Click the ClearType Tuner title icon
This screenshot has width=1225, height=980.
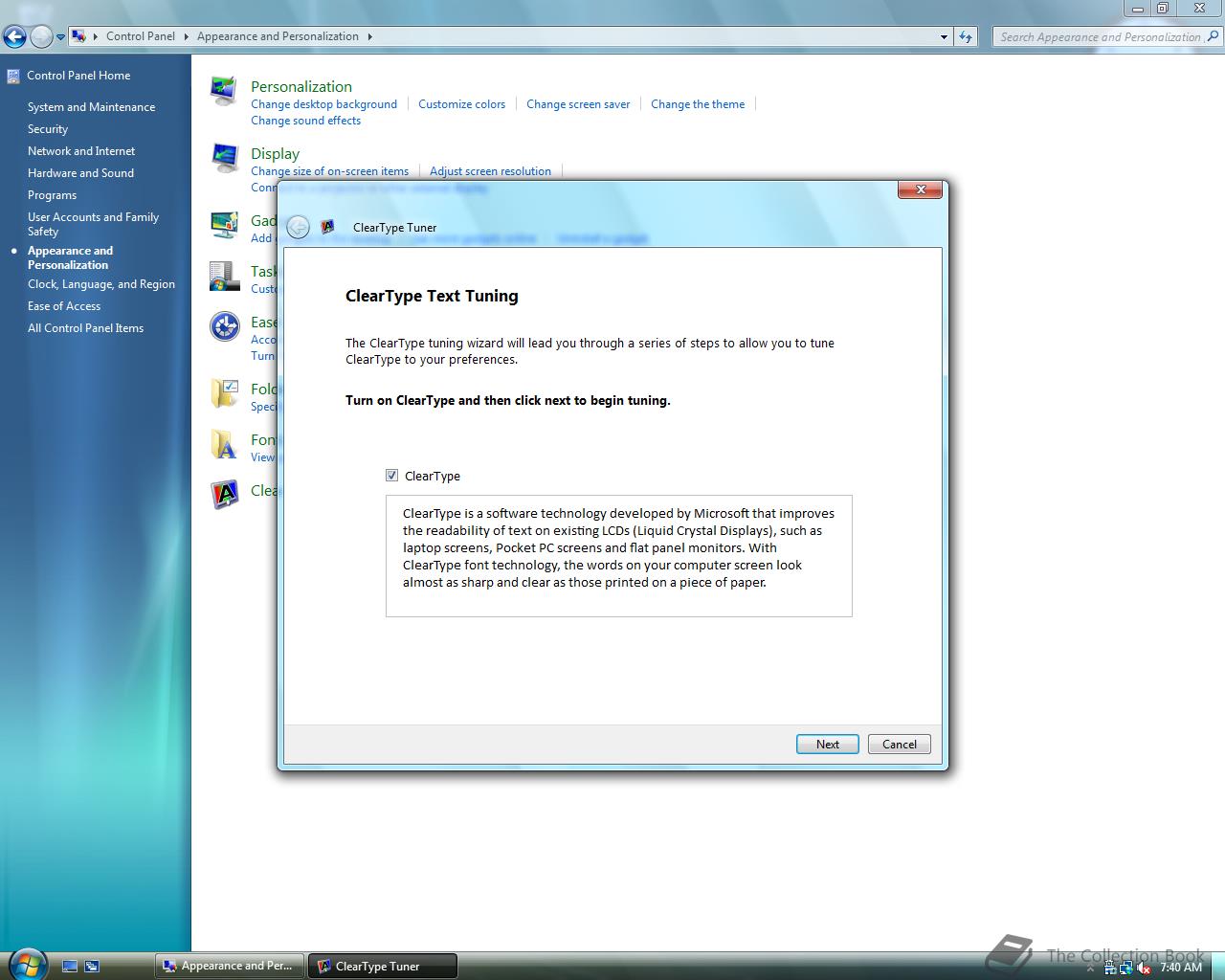(x=327, y=227)
